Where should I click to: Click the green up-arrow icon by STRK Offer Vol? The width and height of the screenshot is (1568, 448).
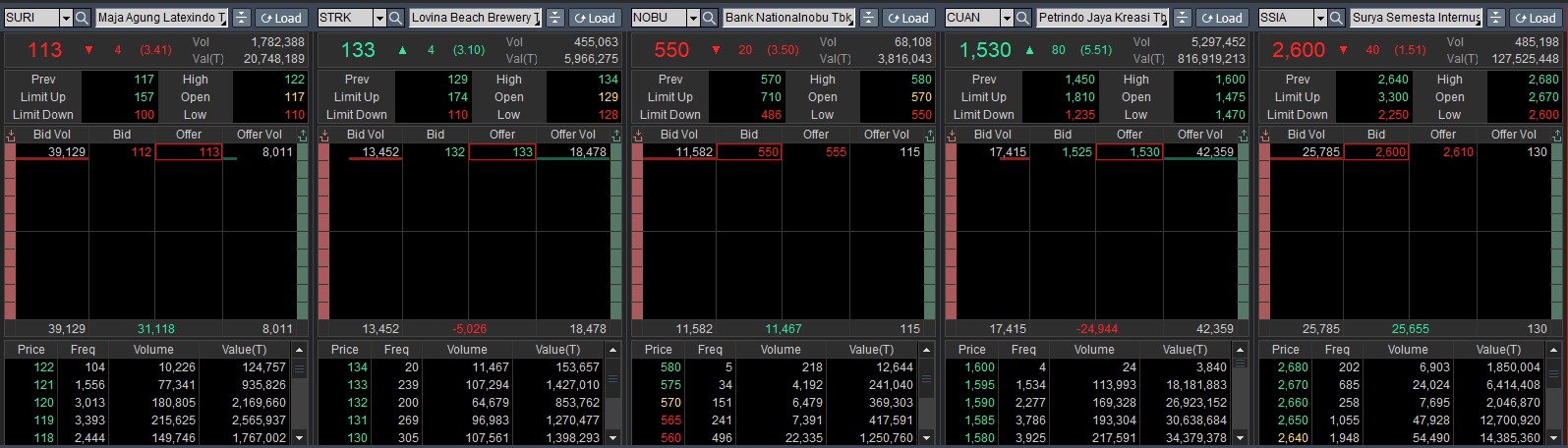pos(615,135)
